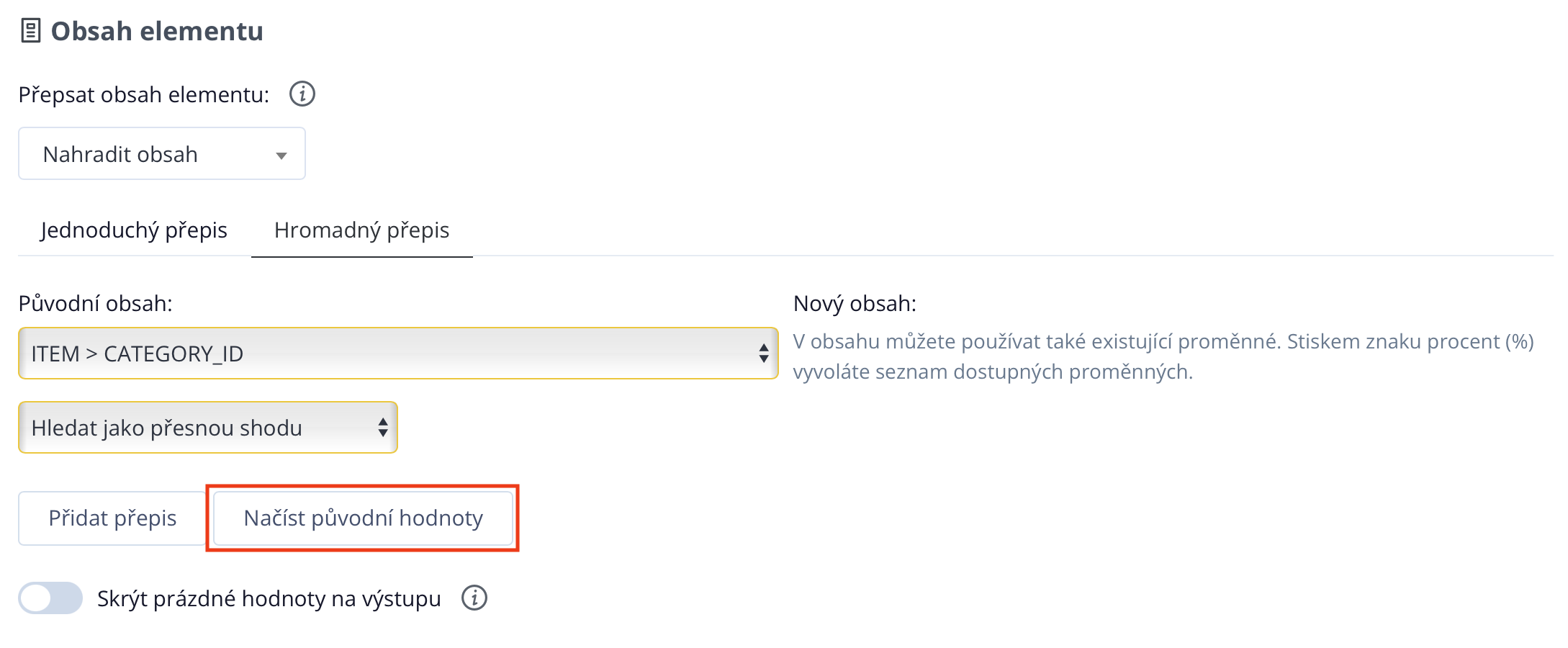Switch to the "Jednoduchý přepis" tab
This screenshot has width=1568, height=648.
[134, 230]
